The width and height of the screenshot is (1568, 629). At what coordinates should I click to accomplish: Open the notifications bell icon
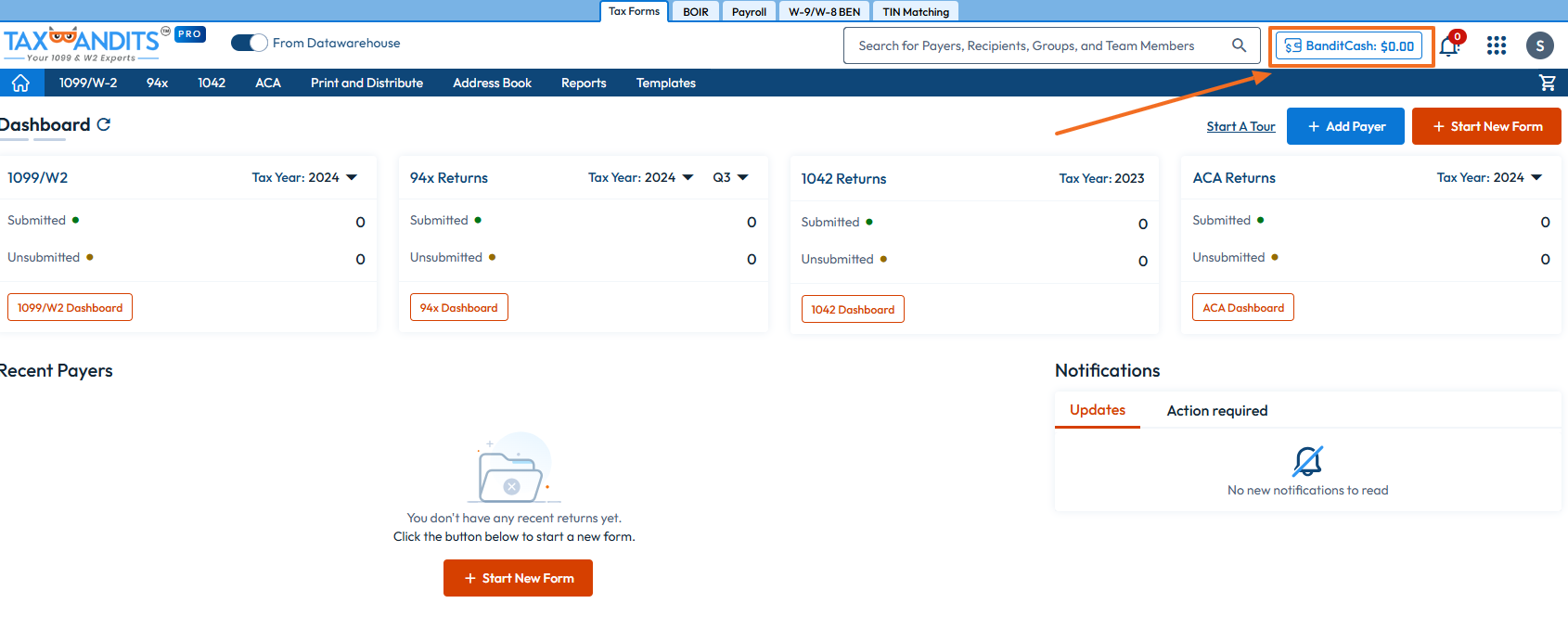coord(1448,46)
